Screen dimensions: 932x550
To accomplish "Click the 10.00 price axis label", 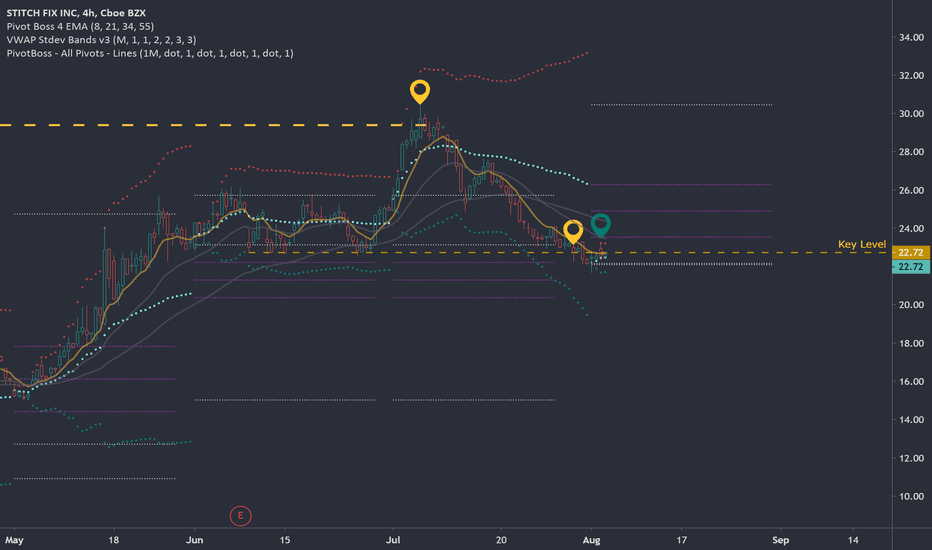I will pos(911,496).
